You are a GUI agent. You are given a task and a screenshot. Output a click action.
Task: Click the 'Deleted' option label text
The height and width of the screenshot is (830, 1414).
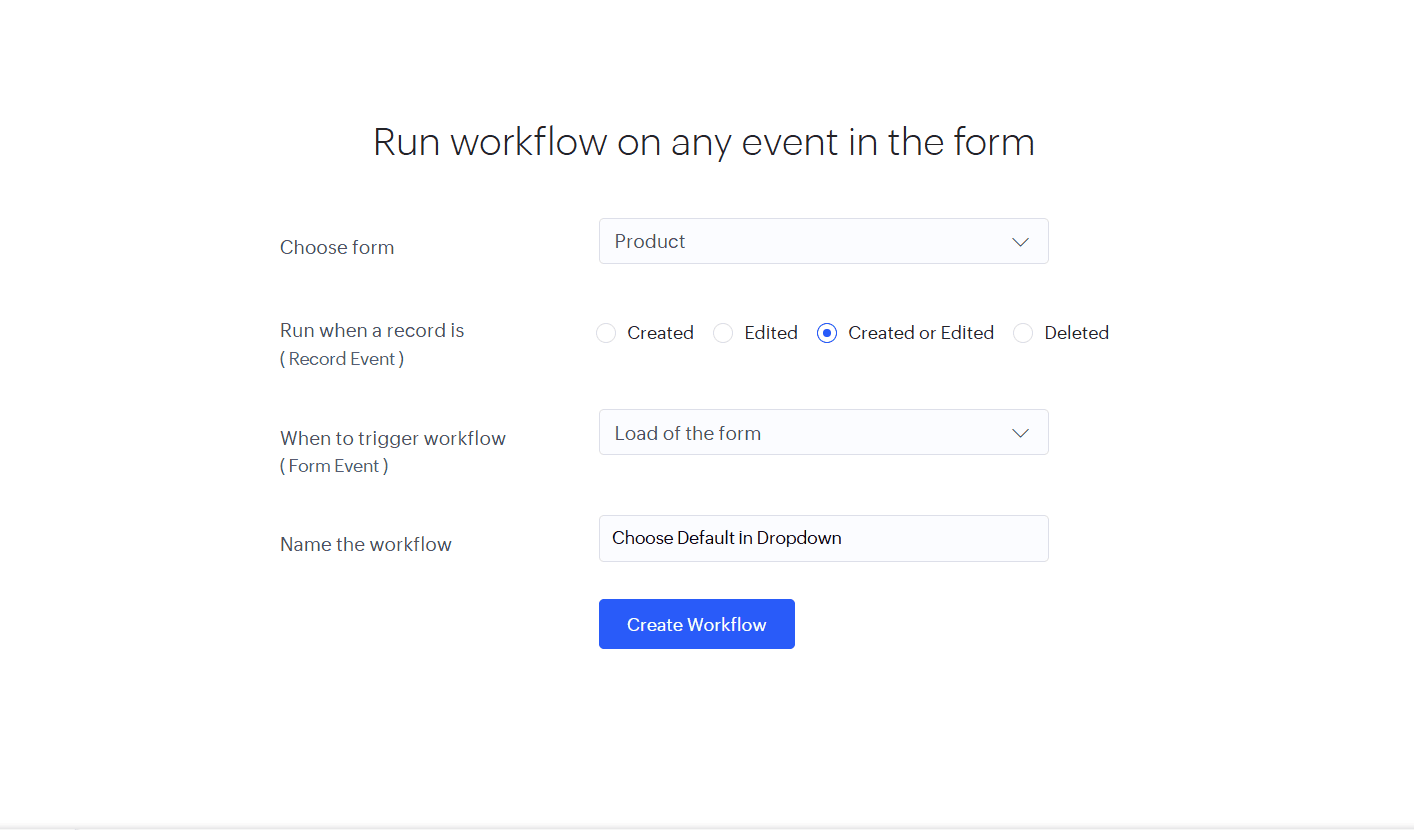point(1076,333)
